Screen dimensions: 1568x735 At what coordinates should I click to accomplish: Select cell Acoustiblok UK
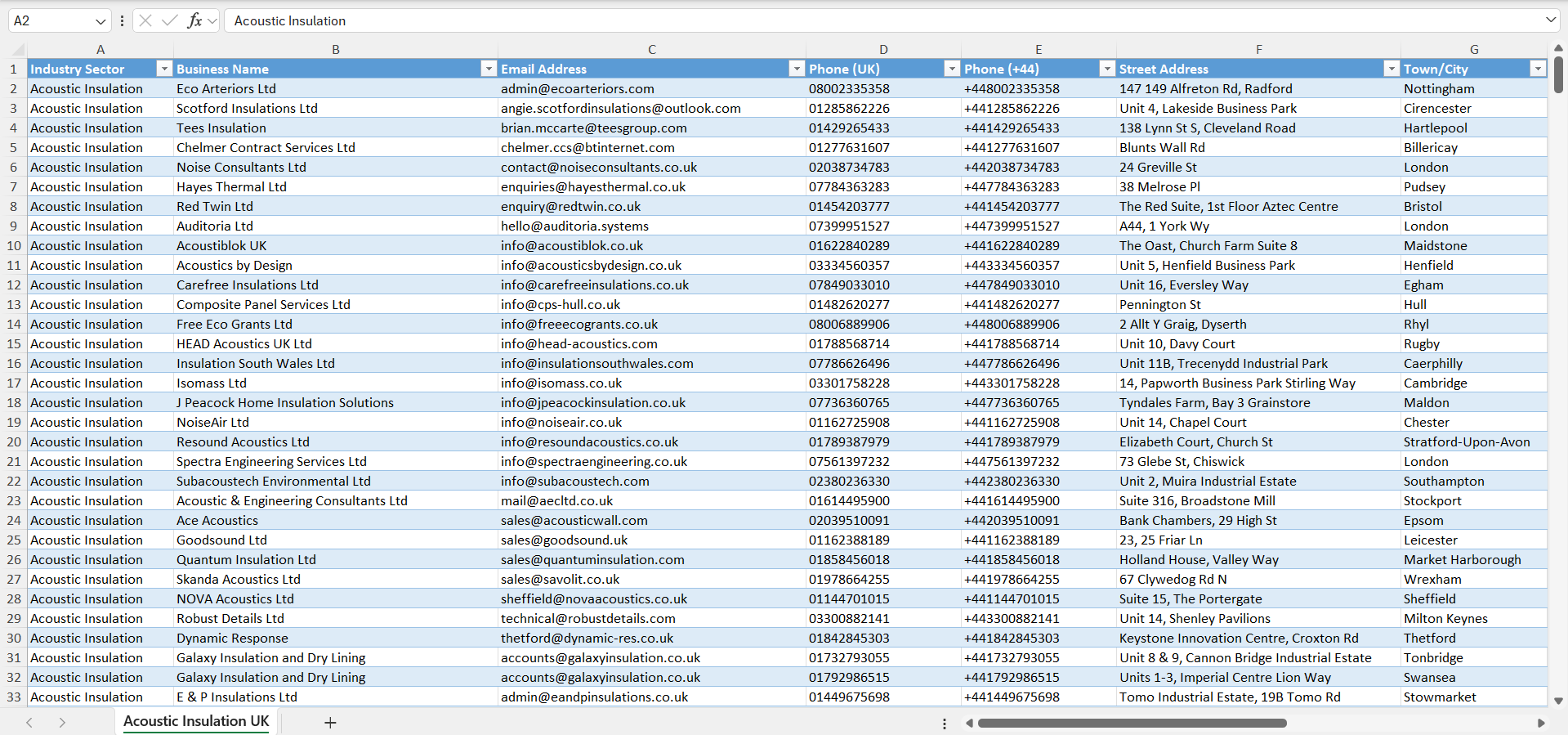click(336, 245)
